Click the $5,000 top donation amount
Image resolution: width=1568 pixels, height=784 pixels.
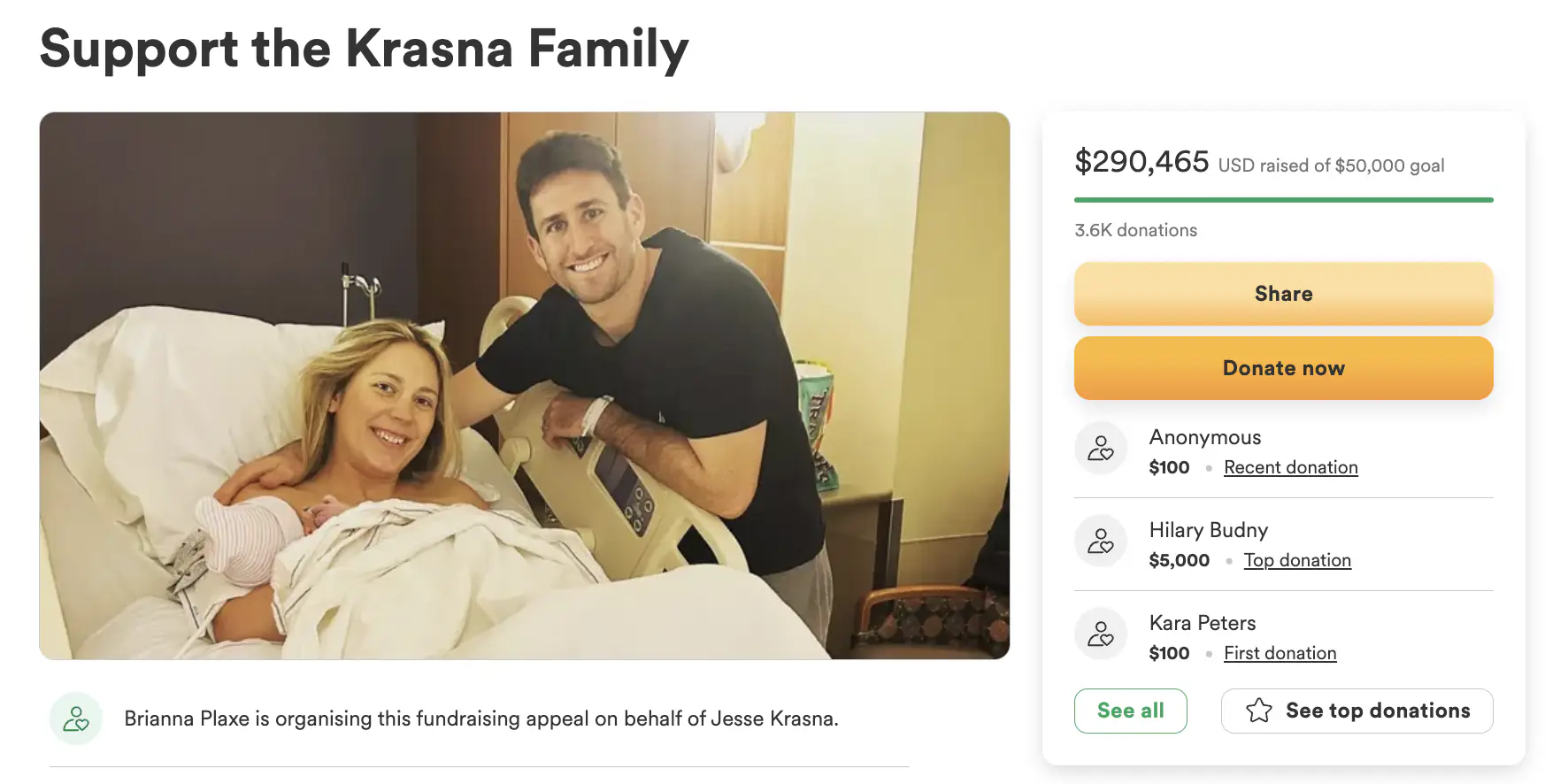1179,560
